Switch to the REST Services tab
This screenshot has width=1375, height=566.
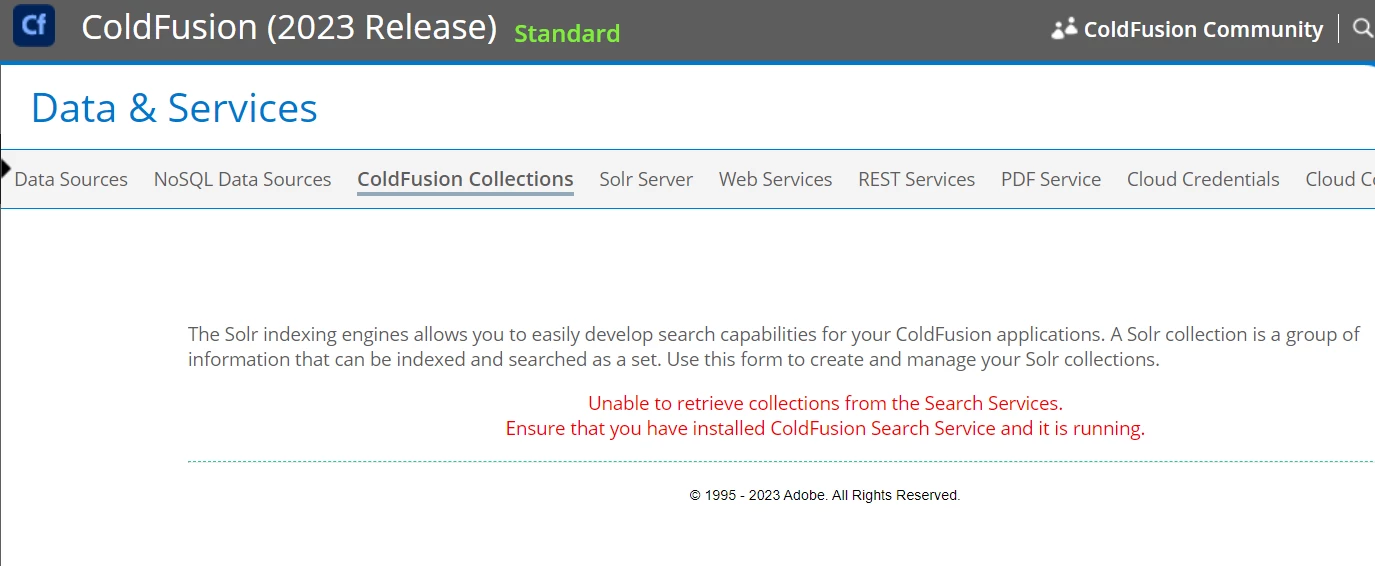tap(916, 179)
